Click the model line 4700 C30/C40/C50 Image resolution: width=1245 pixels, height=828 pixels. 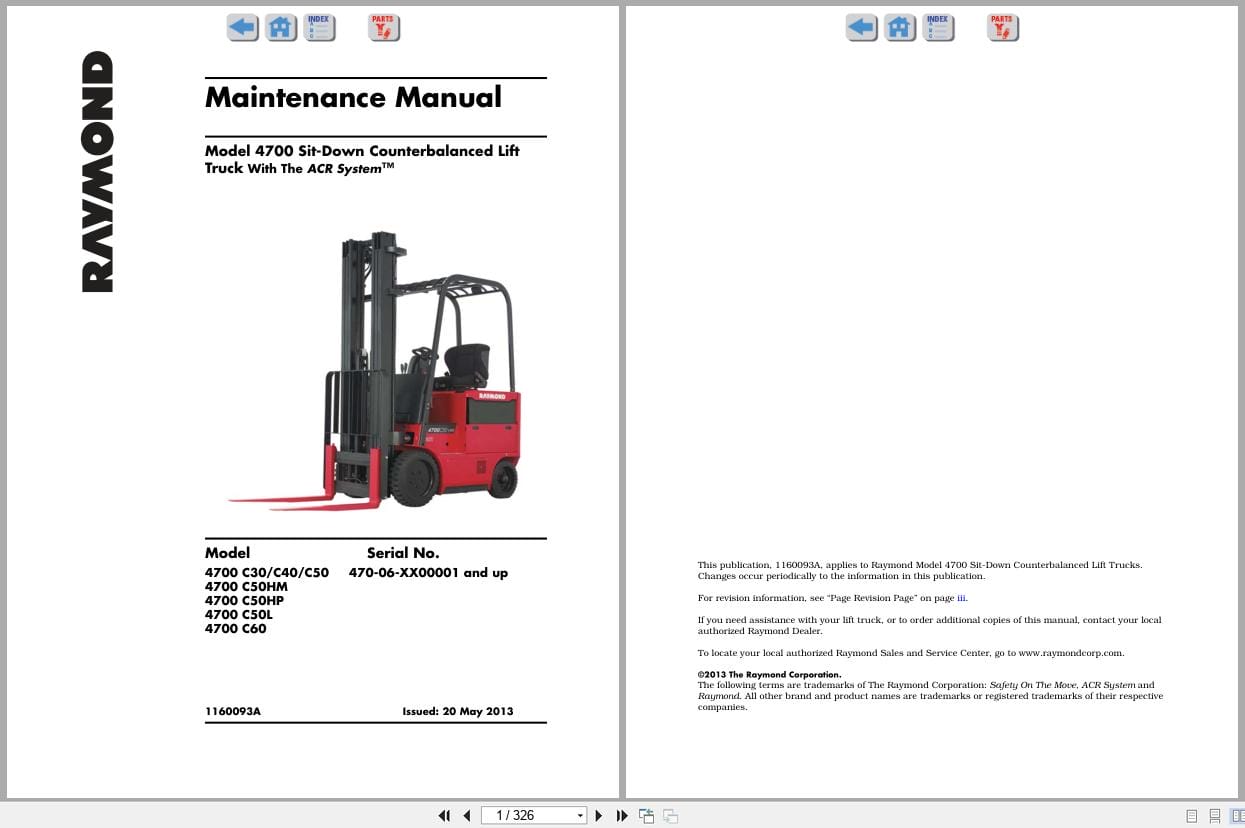click(267, 573)
